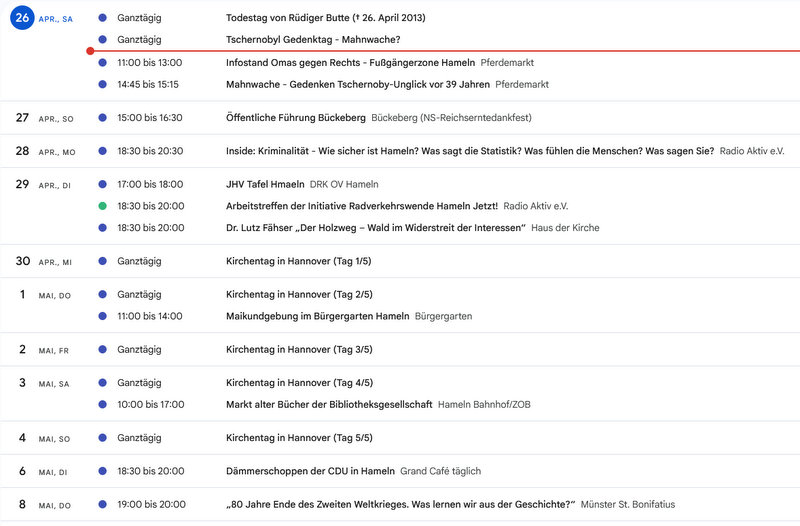The height and width of the screenshot is (526, 800).
Task: Click the red current-time marker dot
Action: tap(90, 51)
